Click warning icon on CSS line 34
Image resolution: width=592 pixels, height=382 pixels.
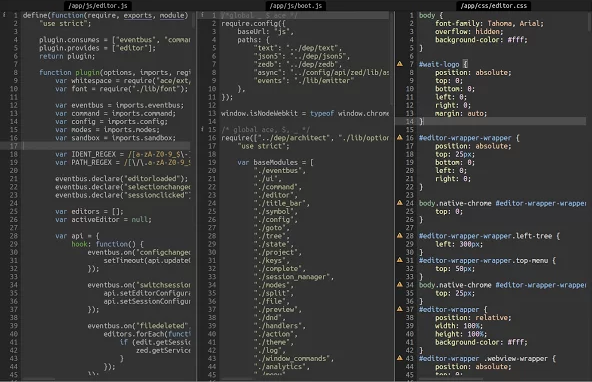click(x=399, y=284)
